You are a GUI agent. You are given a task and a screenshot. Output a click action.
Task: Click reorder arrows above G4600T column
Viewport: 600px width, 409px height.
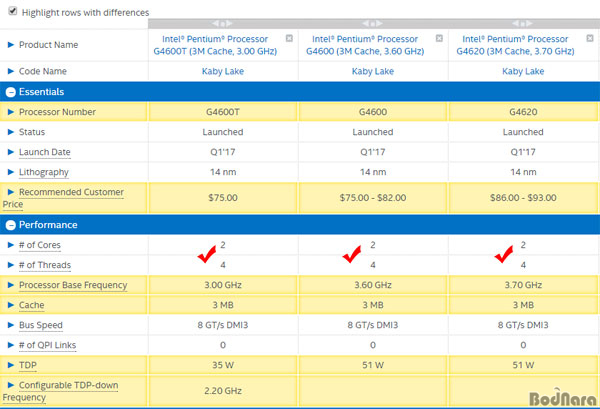tap(222, 24)
